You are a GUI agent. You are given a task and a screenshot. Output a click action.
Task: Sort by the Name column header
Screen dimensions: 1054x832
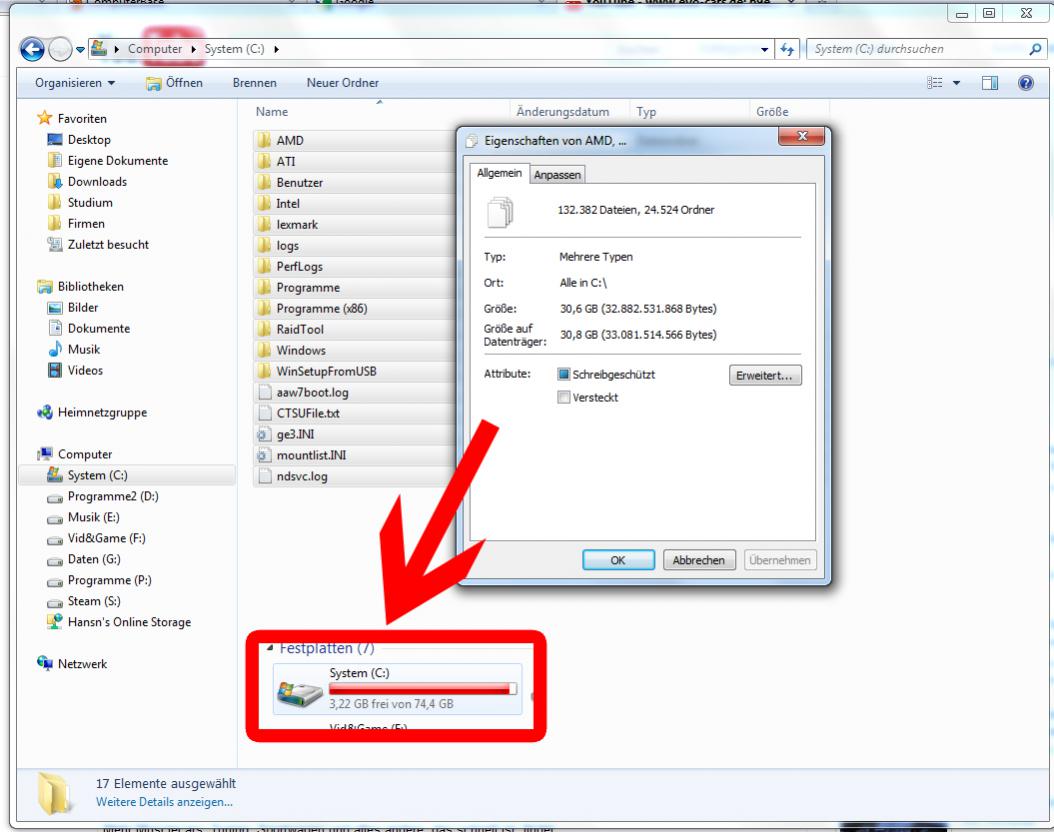[272, 112]
